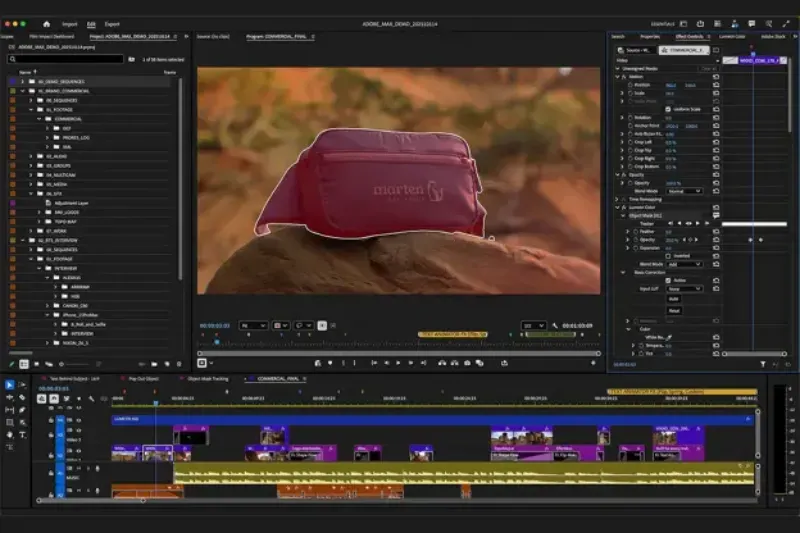The image size is (800, 533).
Task: Open Program Monitor button editor plus
Action: tap(593, 363)
